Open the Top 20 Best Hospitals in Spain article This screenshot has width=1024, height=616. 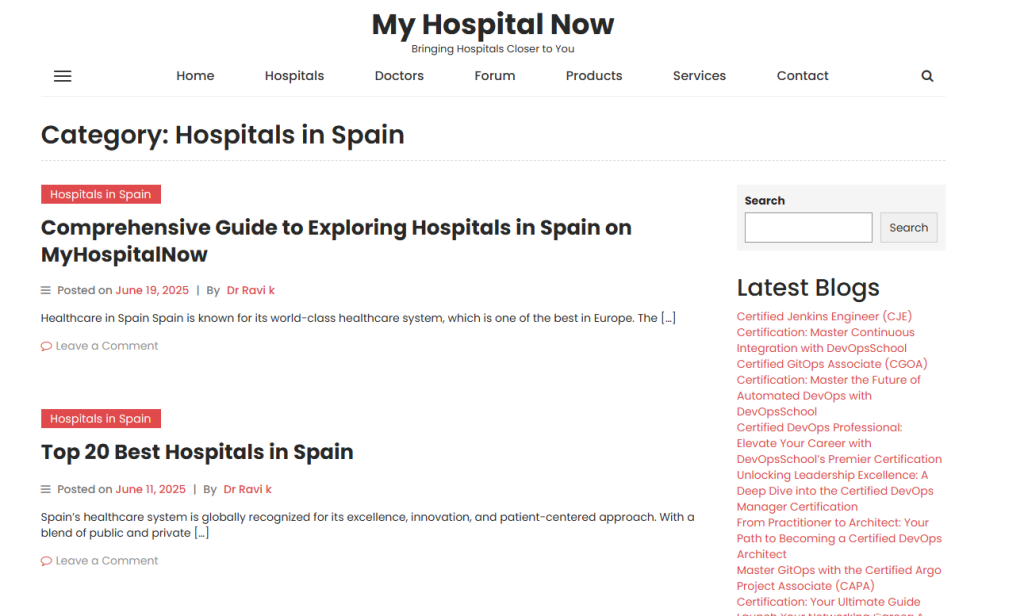tap(197, 452)
